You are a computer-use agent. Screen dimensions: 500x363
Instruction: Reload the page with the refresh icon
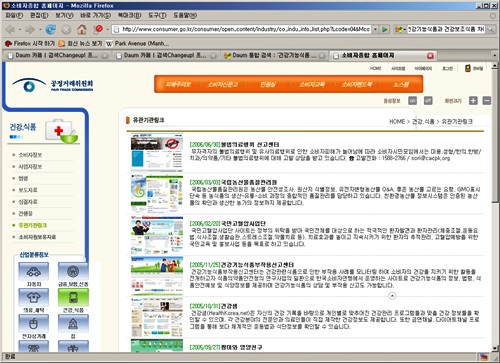[51, 30]
